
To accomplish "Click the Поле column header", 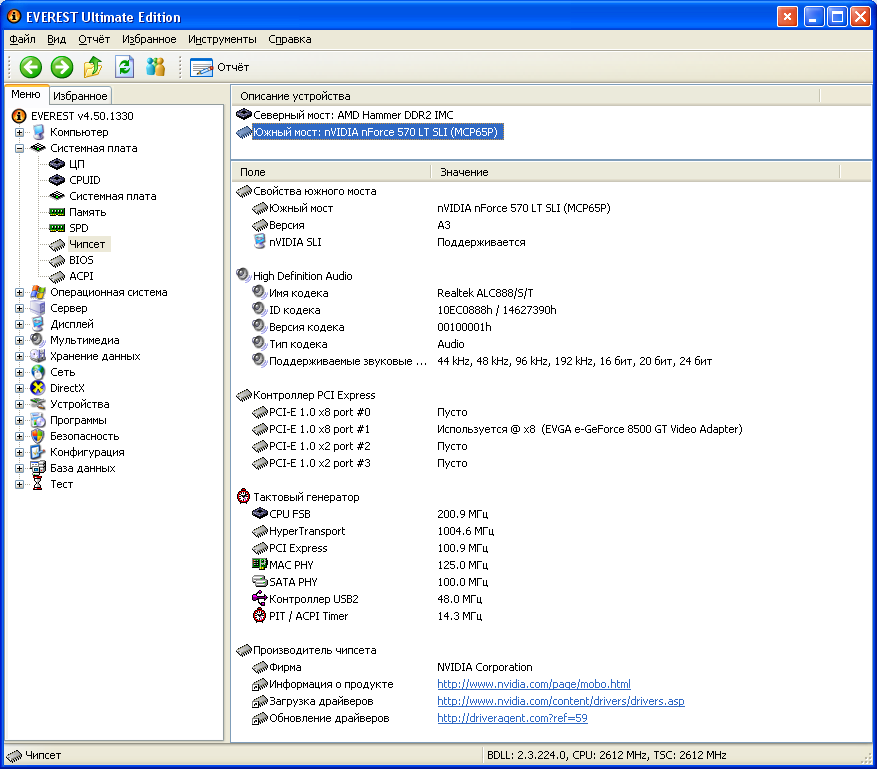I will pyautogui.click(x=331, y=172).
